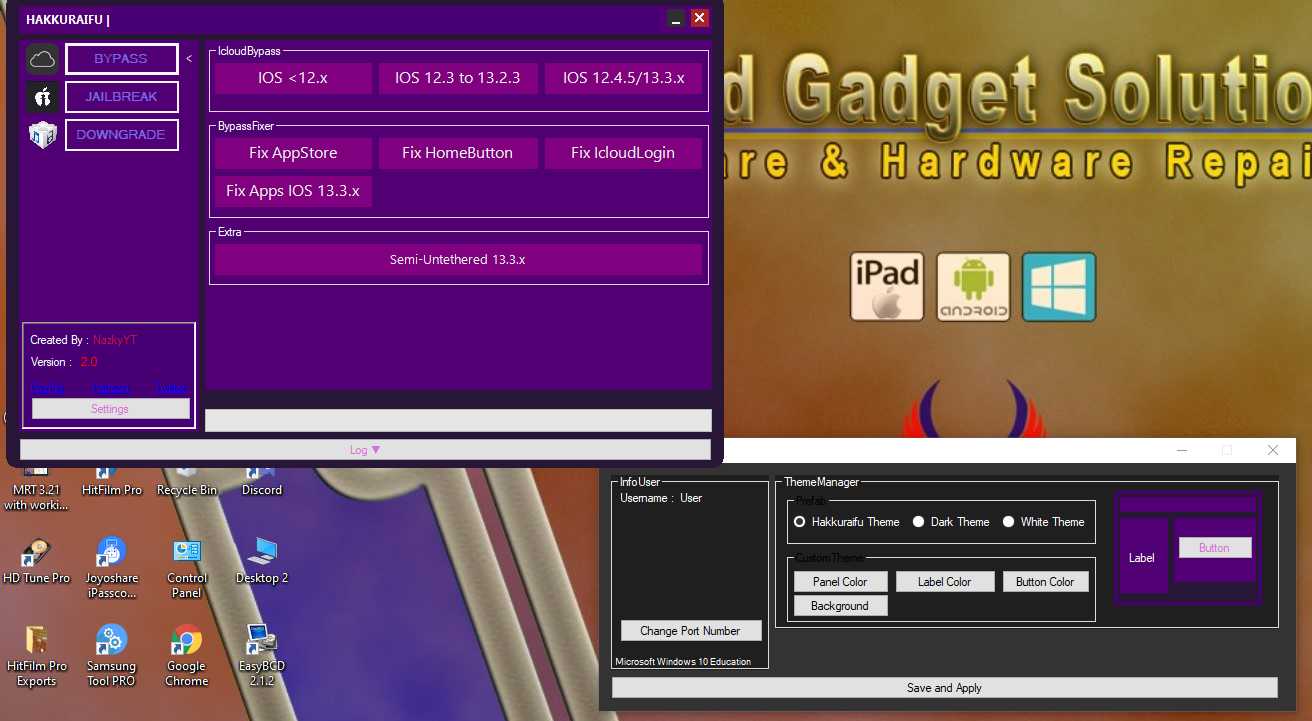Image resolution: width=1312 pixels, height=721 pixels.
Task: Click the IOS 12.4.5/13.3.x button
Action: click(x=624, y=78)
